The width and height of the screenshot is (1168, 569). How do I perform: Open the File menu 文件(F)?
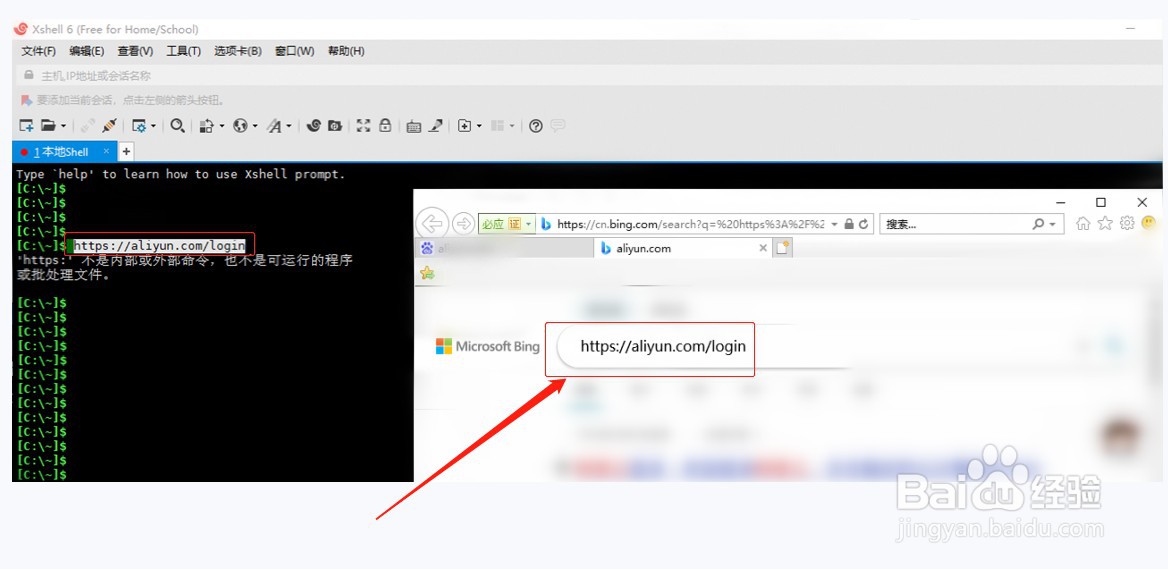click(39, 51)
